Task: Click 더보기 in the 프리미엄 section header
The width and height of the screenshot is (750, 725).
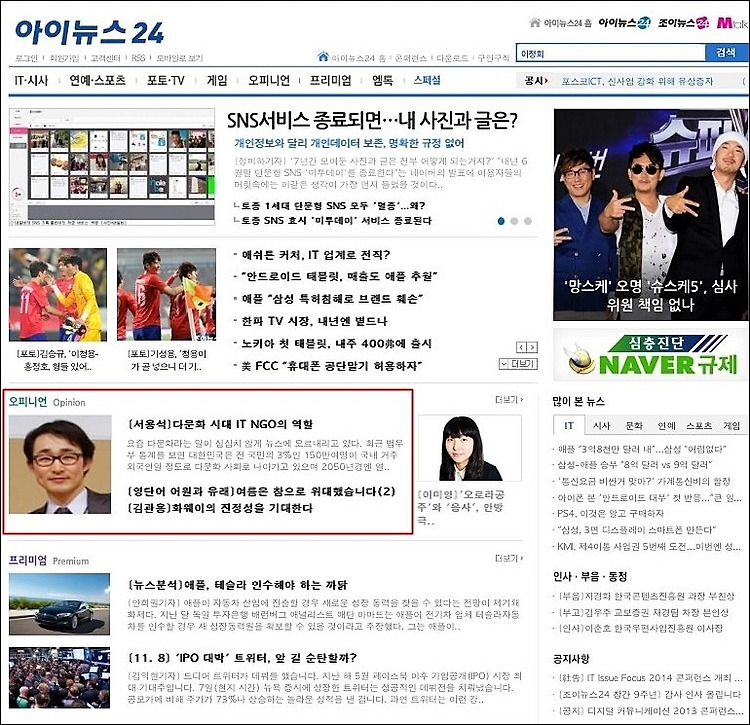Action: 509,558
